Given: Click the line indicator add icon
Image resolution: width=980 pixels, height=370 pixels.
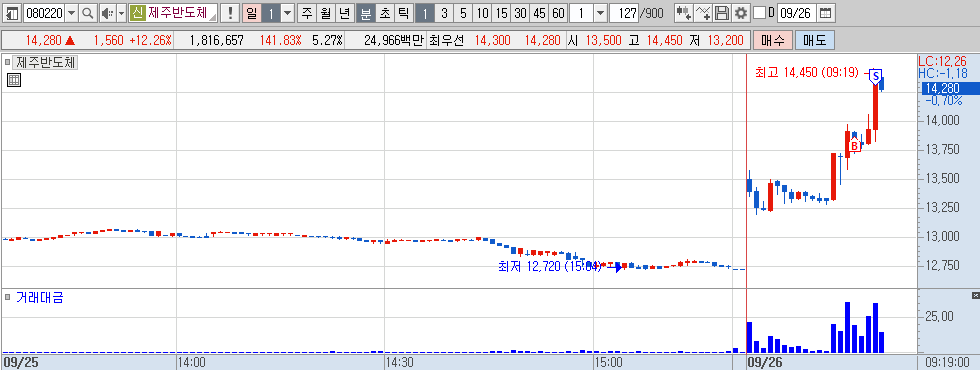Looking at the screenshot, I should 703,12.
